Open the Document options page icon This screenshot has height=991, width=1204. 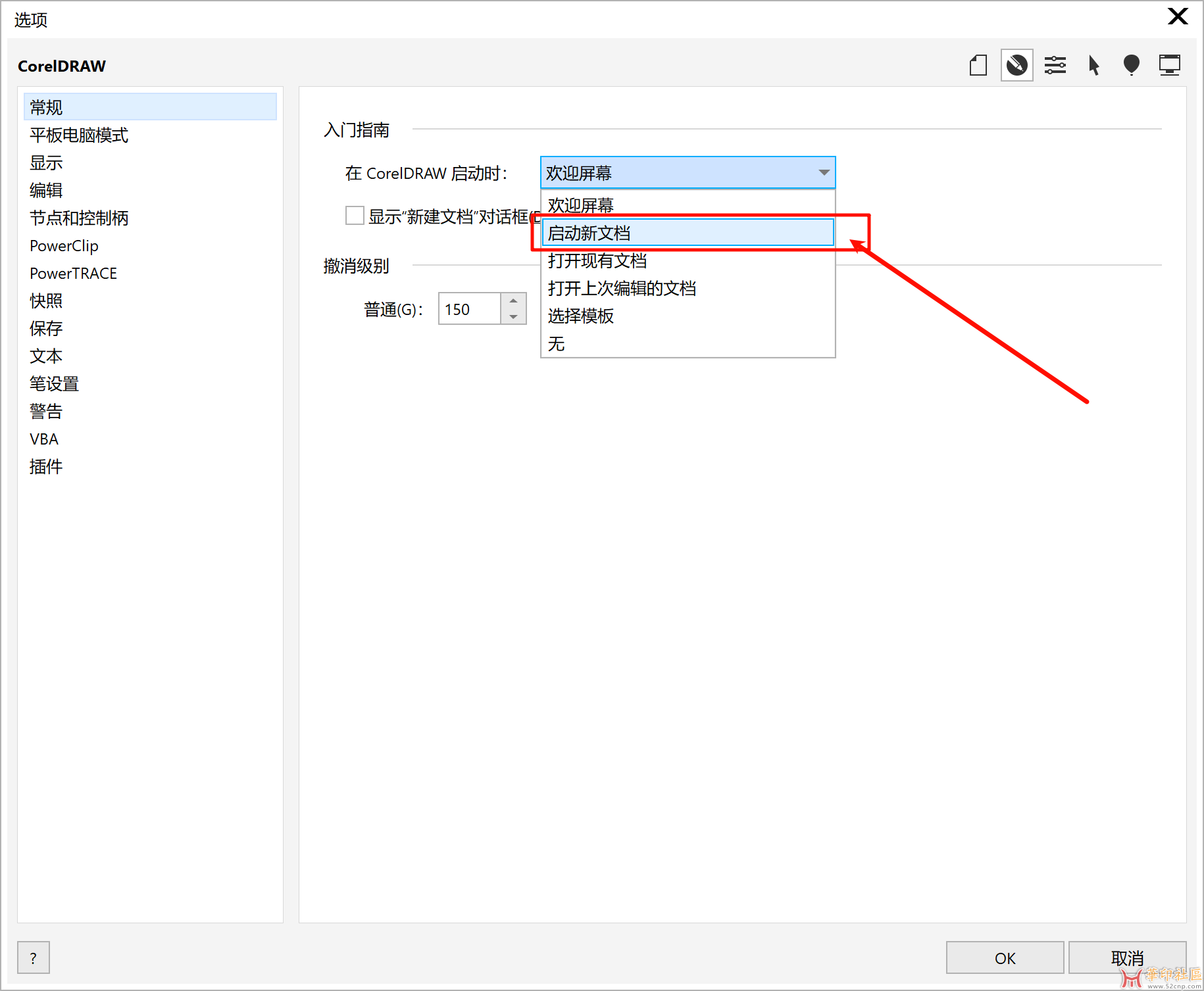978,65
